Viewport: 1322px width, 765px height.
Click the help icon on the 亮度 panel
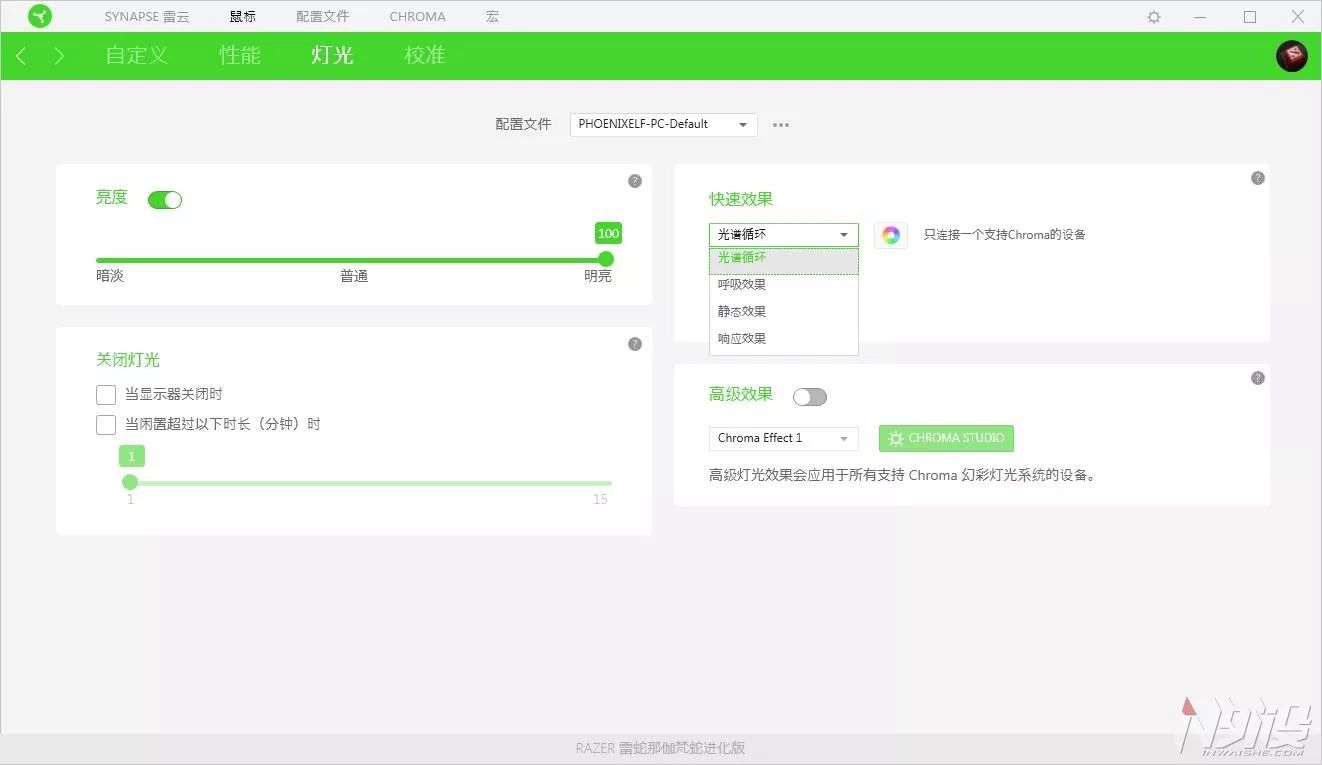635,180
